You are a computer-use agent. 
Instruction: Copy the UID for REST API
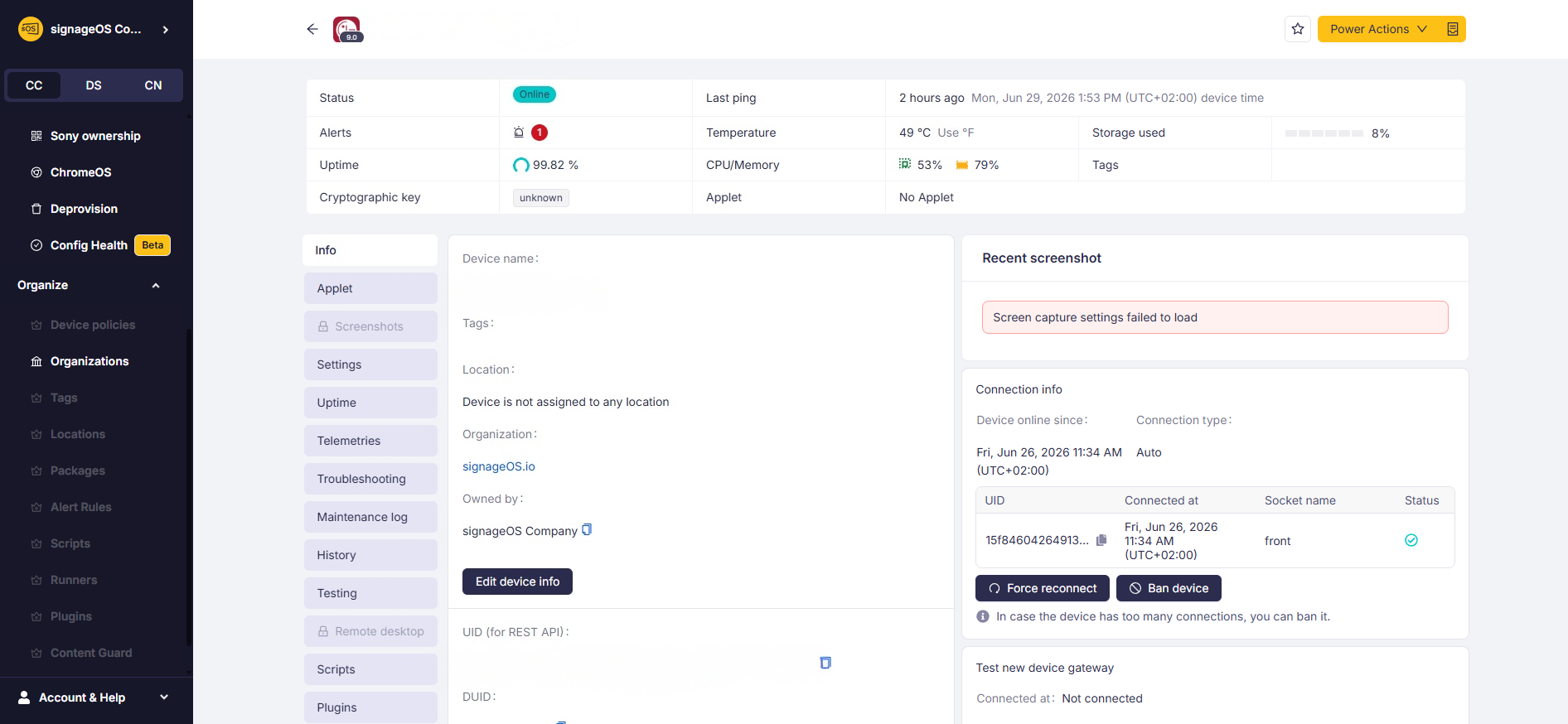coord(825,663)
